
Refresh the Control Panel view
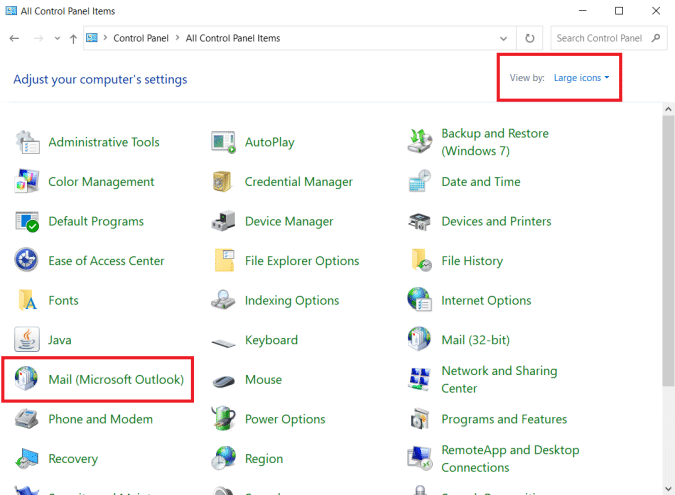tap(529, 38)
